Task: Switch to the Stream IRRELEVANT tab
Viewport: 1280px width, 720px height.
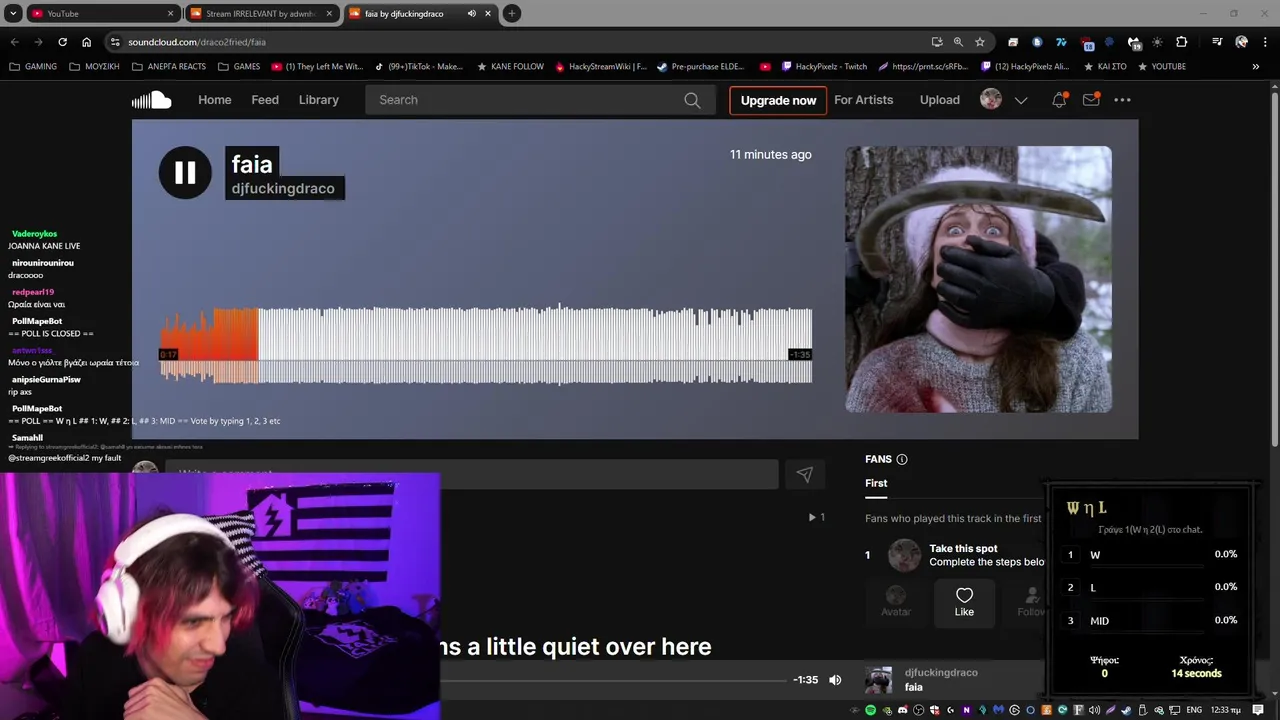Action: [x=260, y=13]
